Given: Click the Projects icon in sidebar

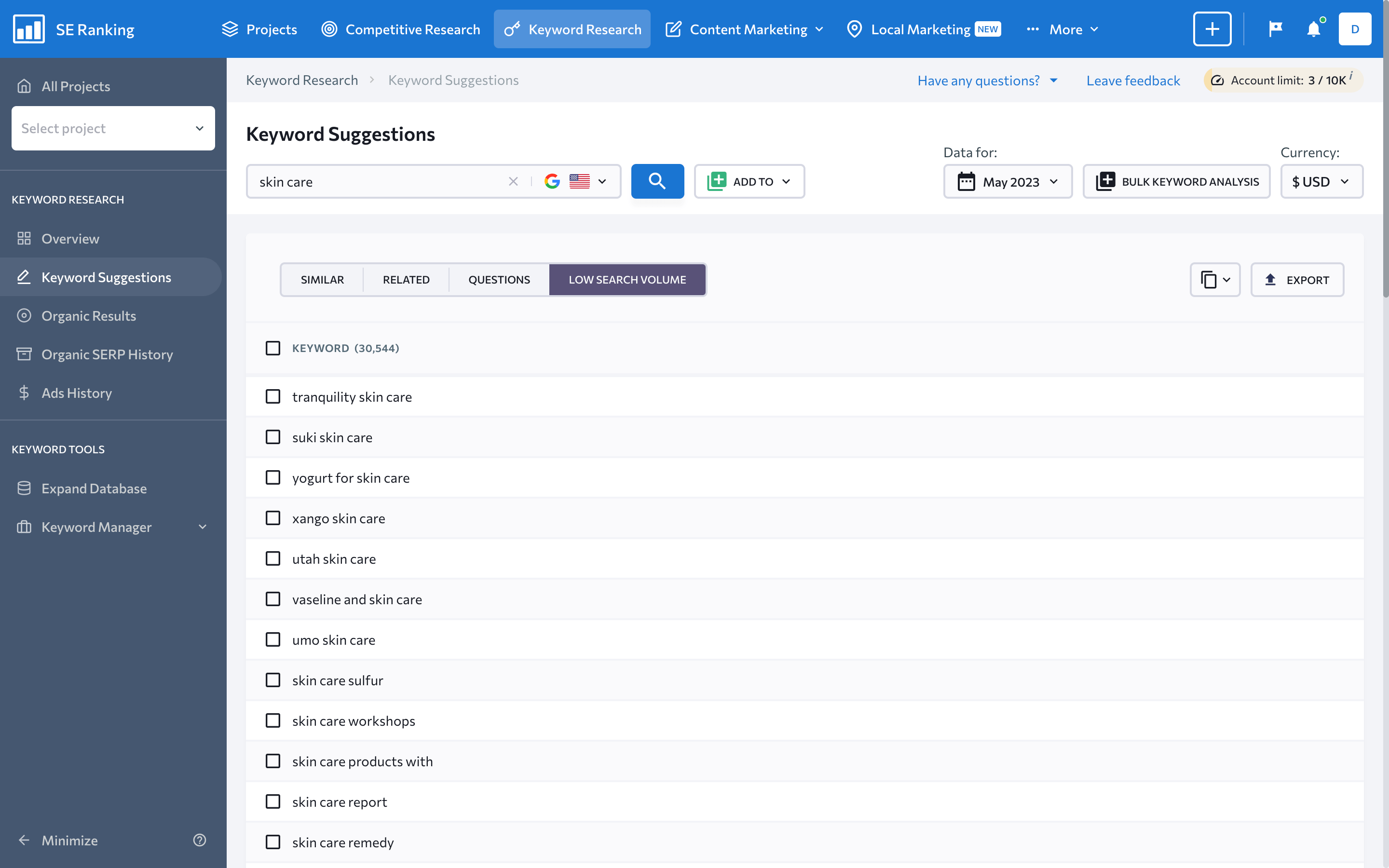Looking at the screenshot, I should tap(24, 86).
